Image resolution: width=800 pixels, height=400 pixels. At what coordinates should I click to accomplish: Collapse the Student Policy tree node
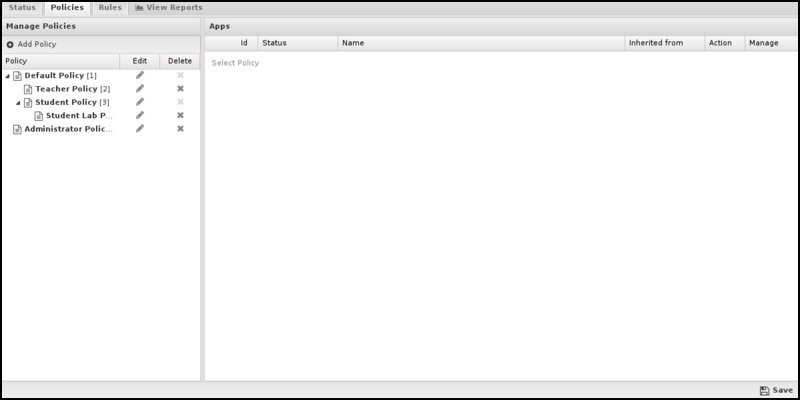pos(18,103)
